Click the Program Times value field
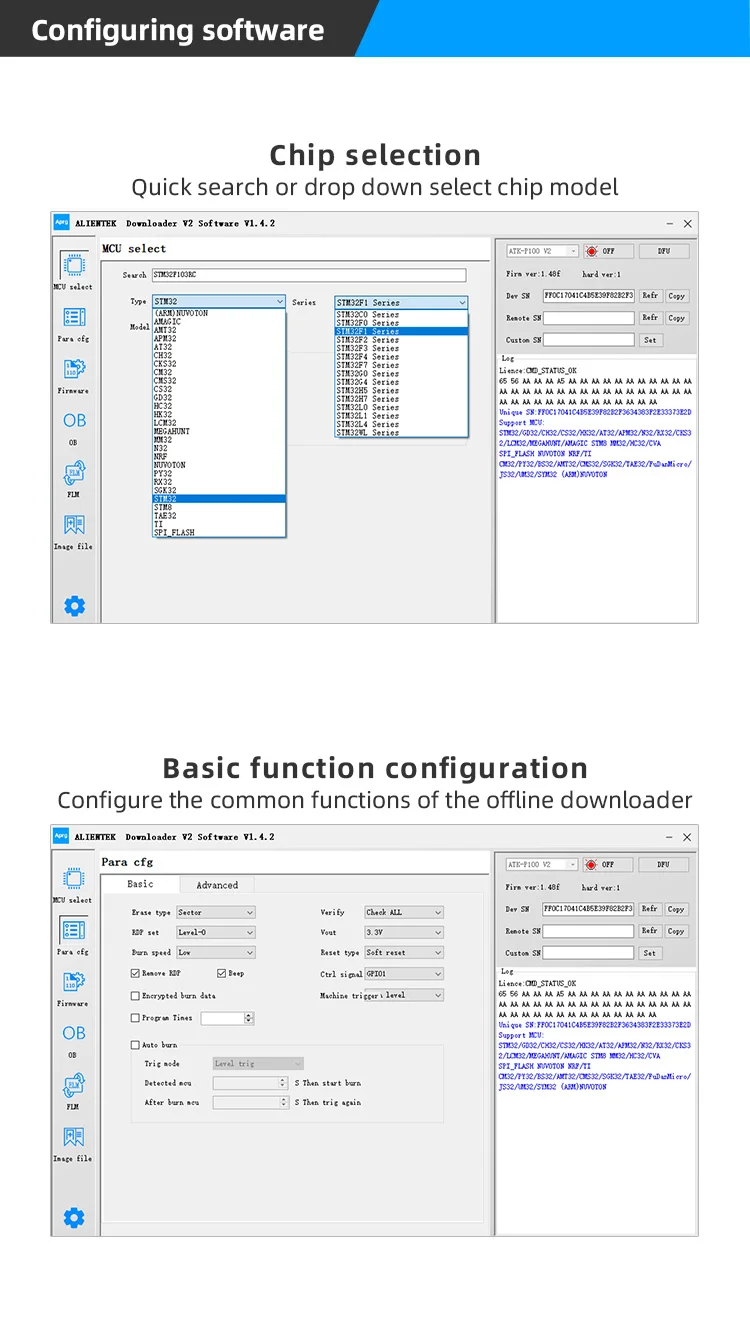The image size is (750, 1330). pos(222,1018)
